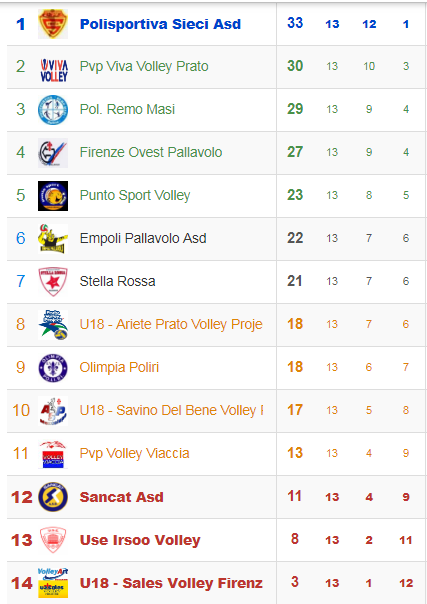
Task: Open the Polisportiva Sieci Asd team link
Action: (160, 24)
